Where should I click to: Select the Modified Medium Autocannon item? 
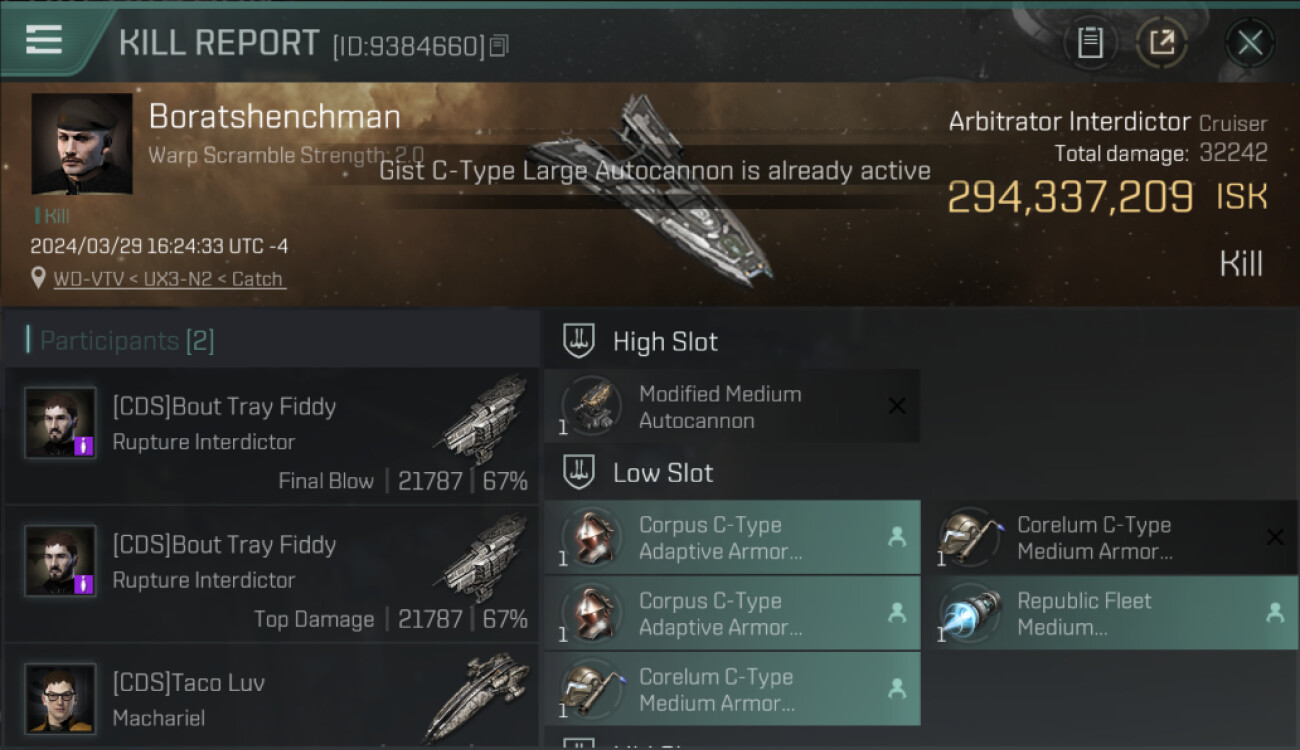732,406
